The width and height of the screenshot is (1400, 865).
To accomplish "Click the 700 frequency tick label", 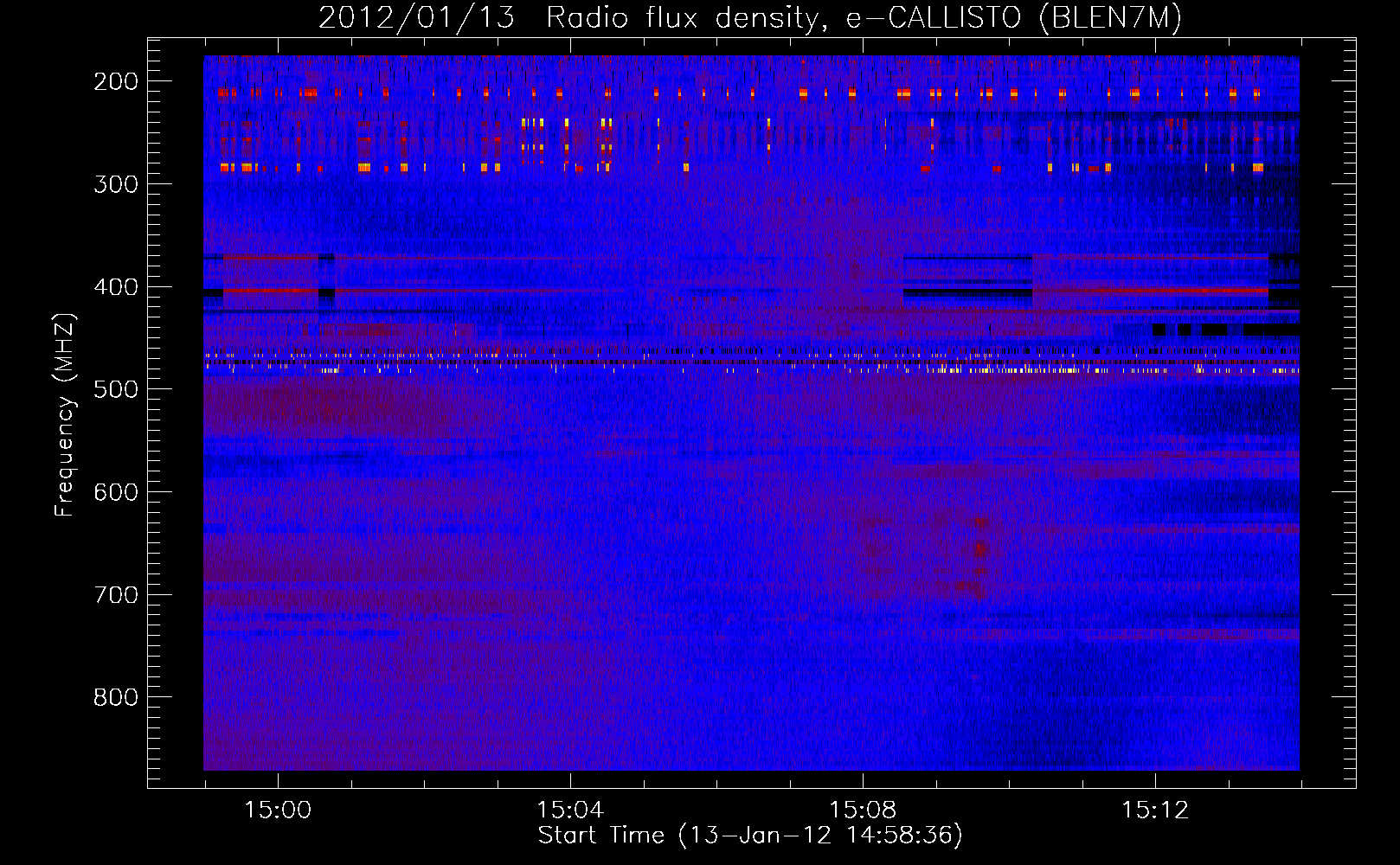I will [x=116, y=595].
